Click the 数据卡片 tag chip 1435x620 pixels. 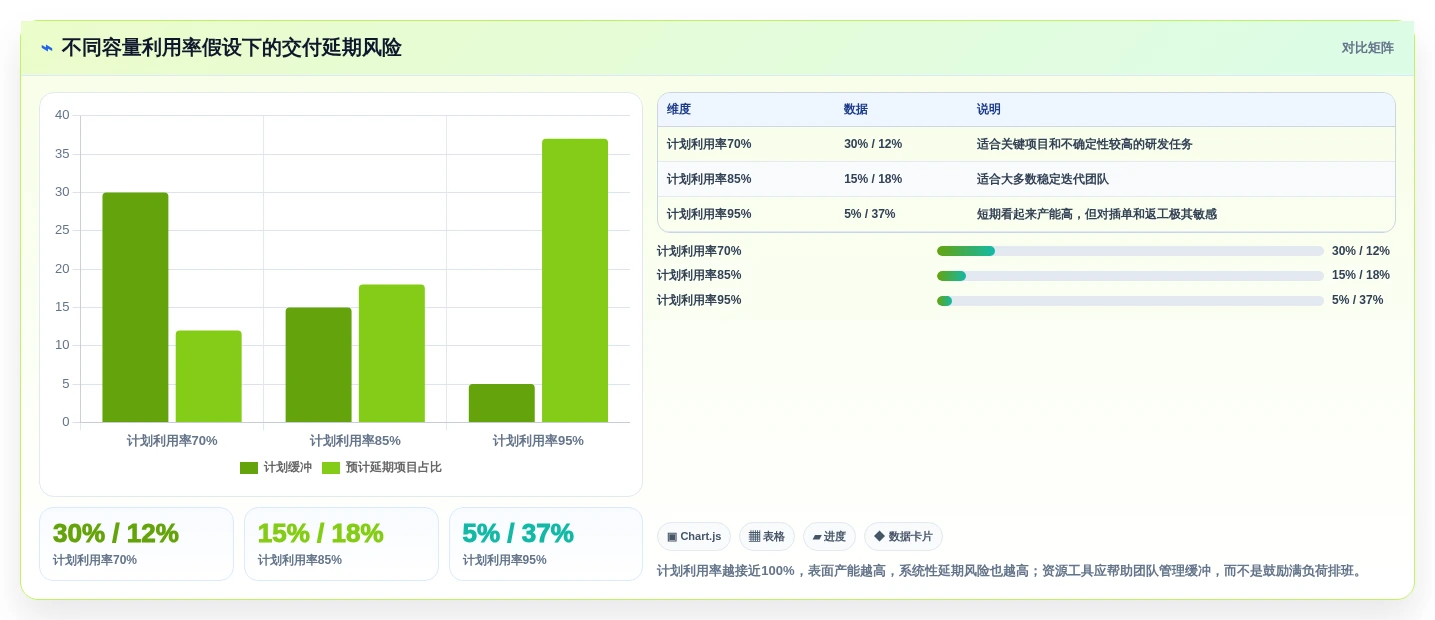[903, 537]
